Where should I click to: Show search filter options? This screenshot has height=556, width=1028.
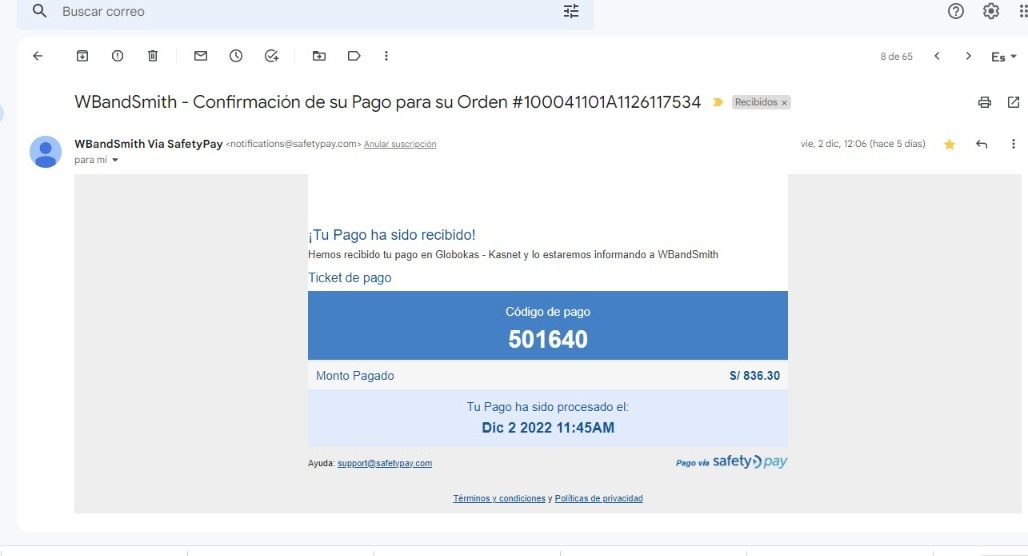pos(571,11)
